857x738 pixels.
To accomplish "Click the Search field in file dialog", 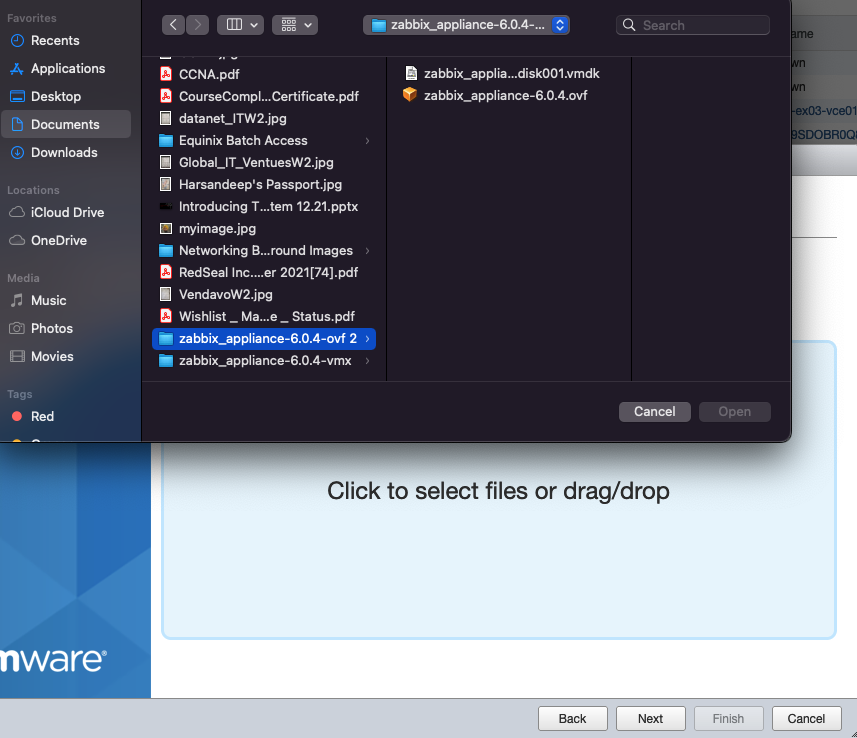I will tap(693, 25).
